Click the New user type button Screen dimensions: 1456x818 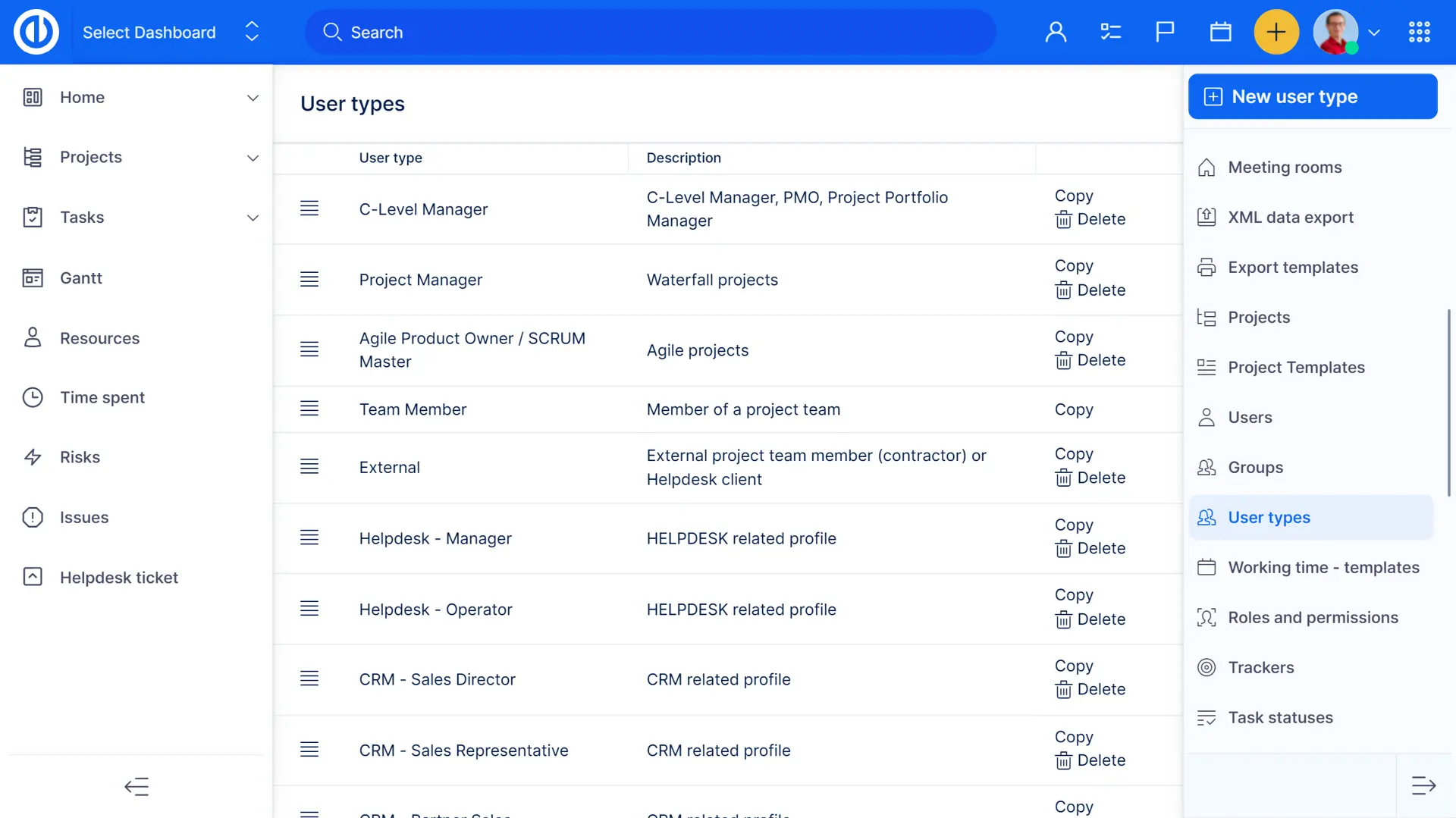(x=1312, y=96)
